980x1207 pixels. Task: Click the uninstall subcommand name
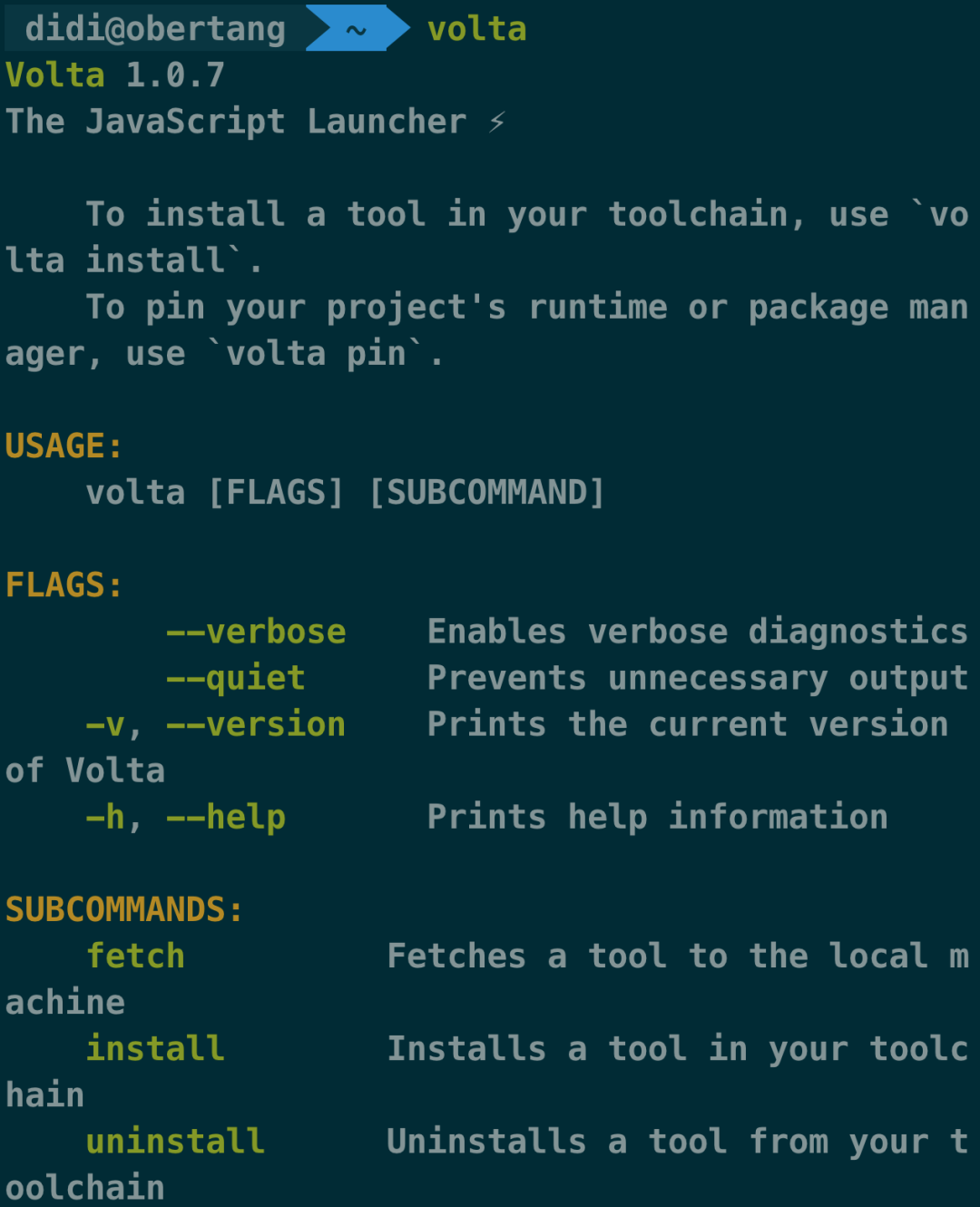[175, 1141]
